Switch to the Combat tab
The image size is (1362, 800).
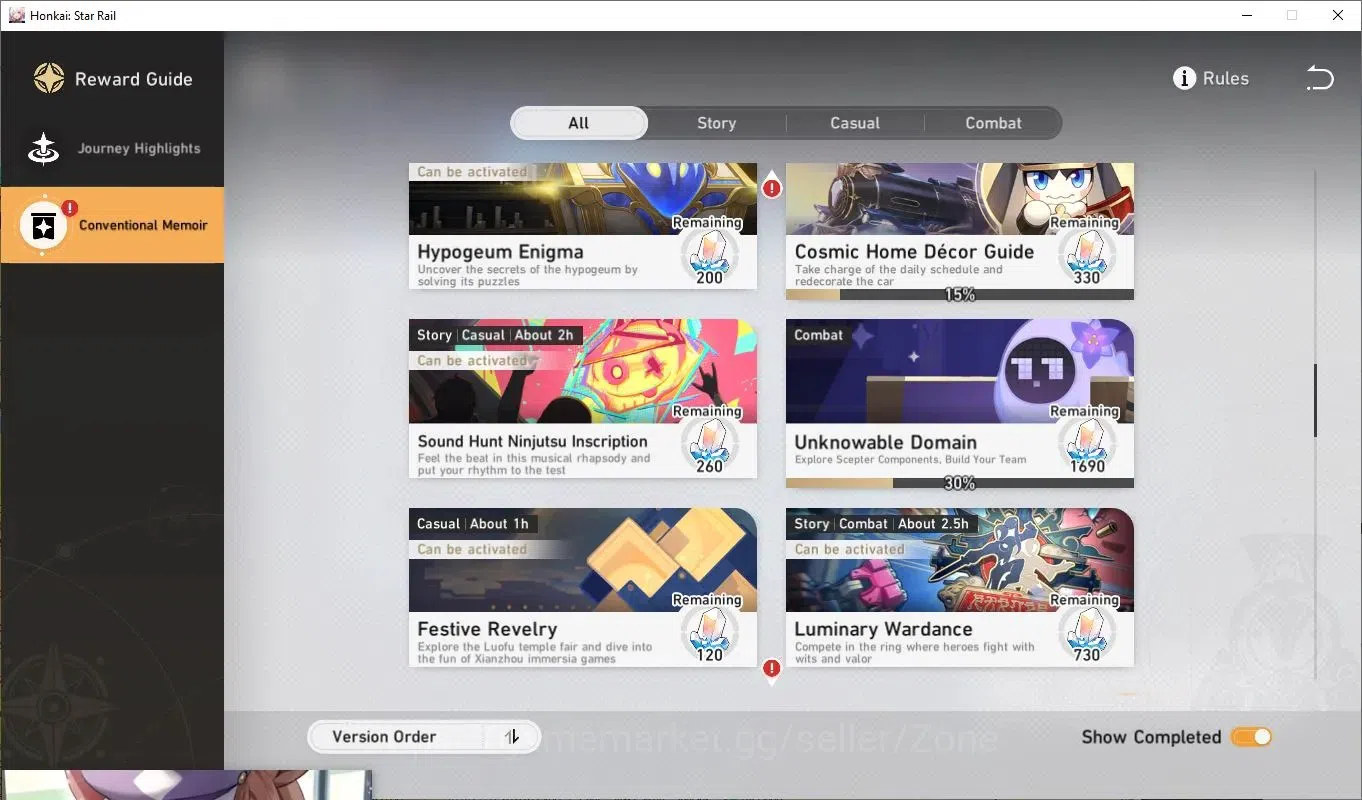point(993,123)
